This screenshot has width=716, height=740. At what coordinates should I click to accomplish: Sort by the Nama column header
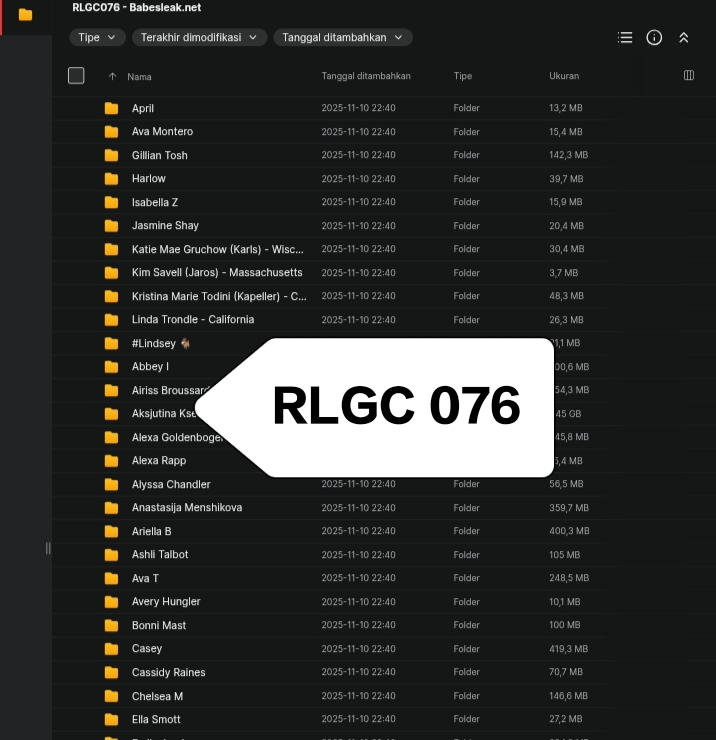(139, 77)
